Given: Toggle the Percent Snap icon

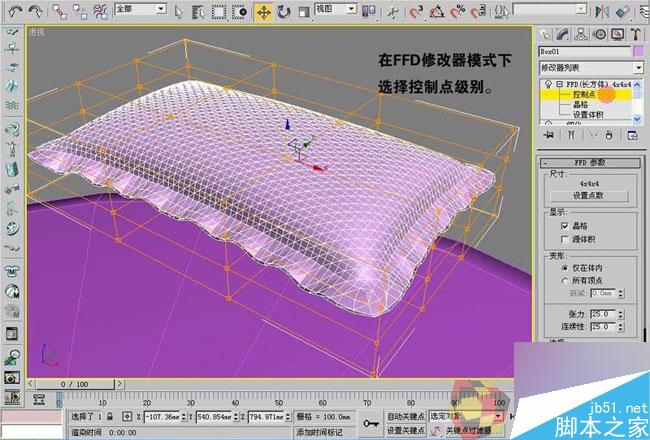Looking at the screenshot, I should pos(457,12).
